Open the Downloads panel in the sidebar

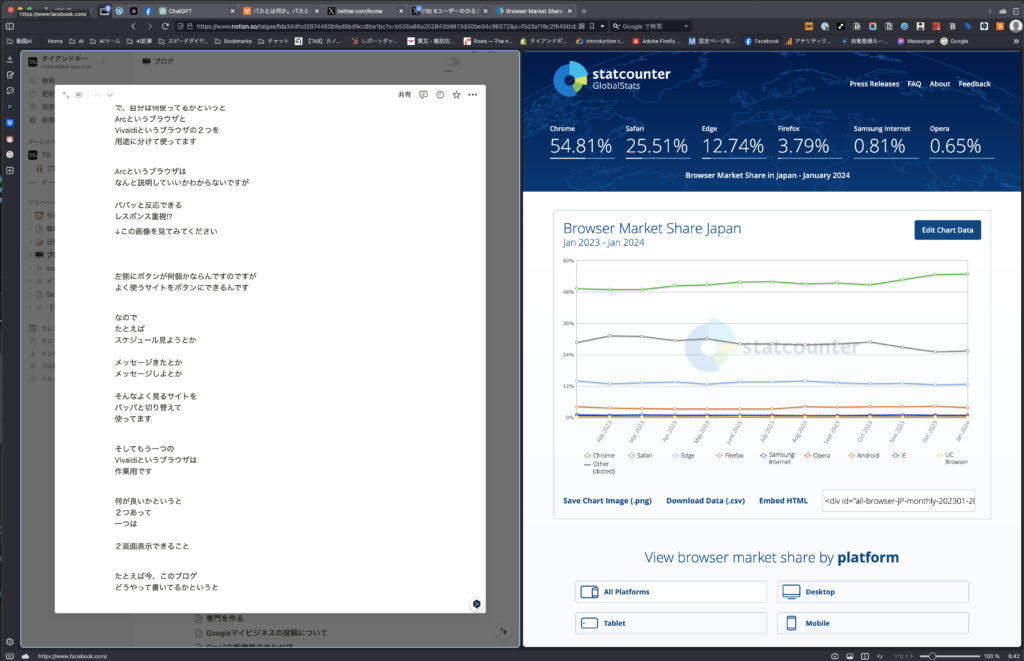10,59
